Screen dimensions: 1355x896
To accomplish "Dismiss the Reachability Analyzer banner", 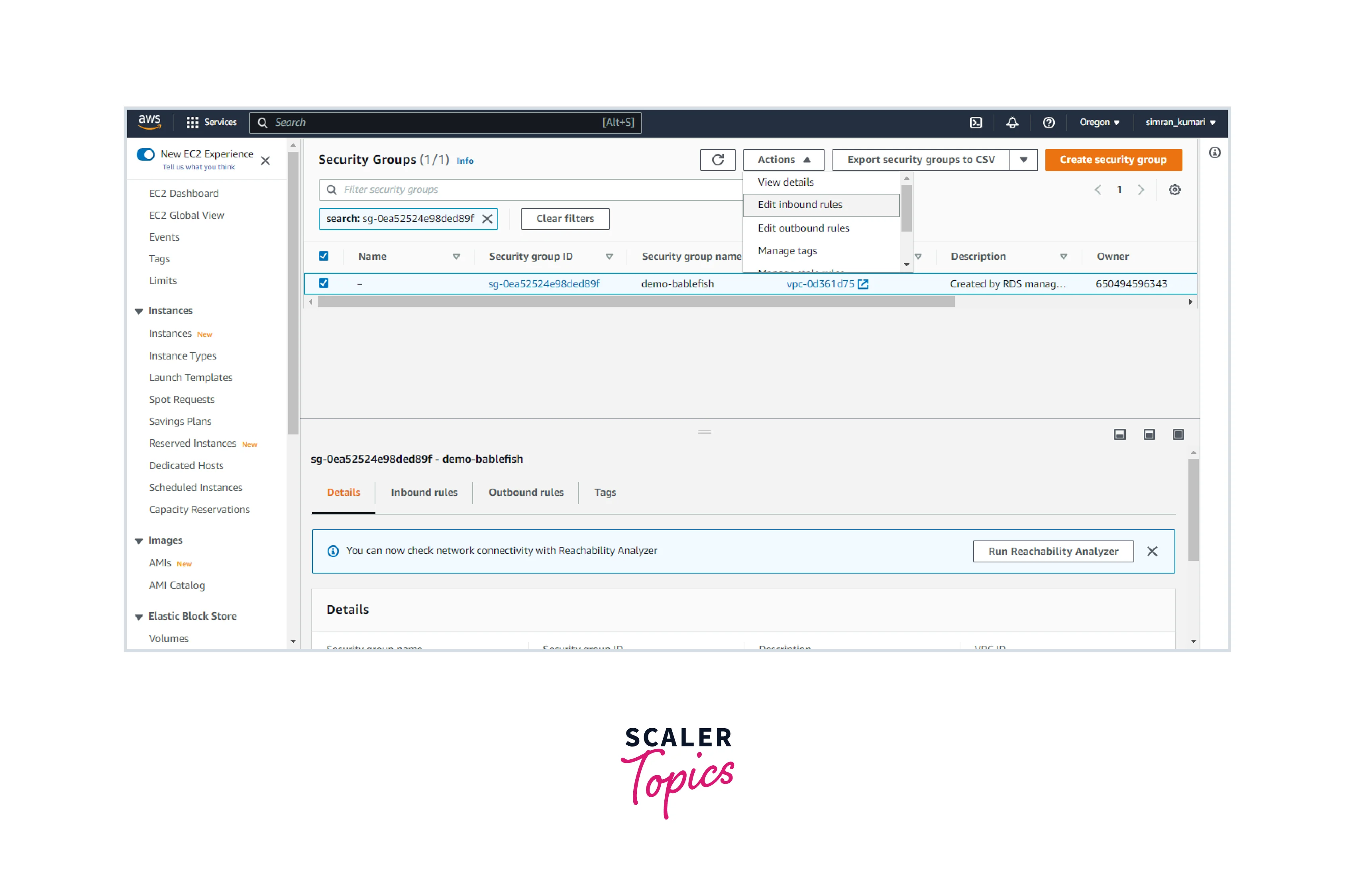I will [1152, 551].
